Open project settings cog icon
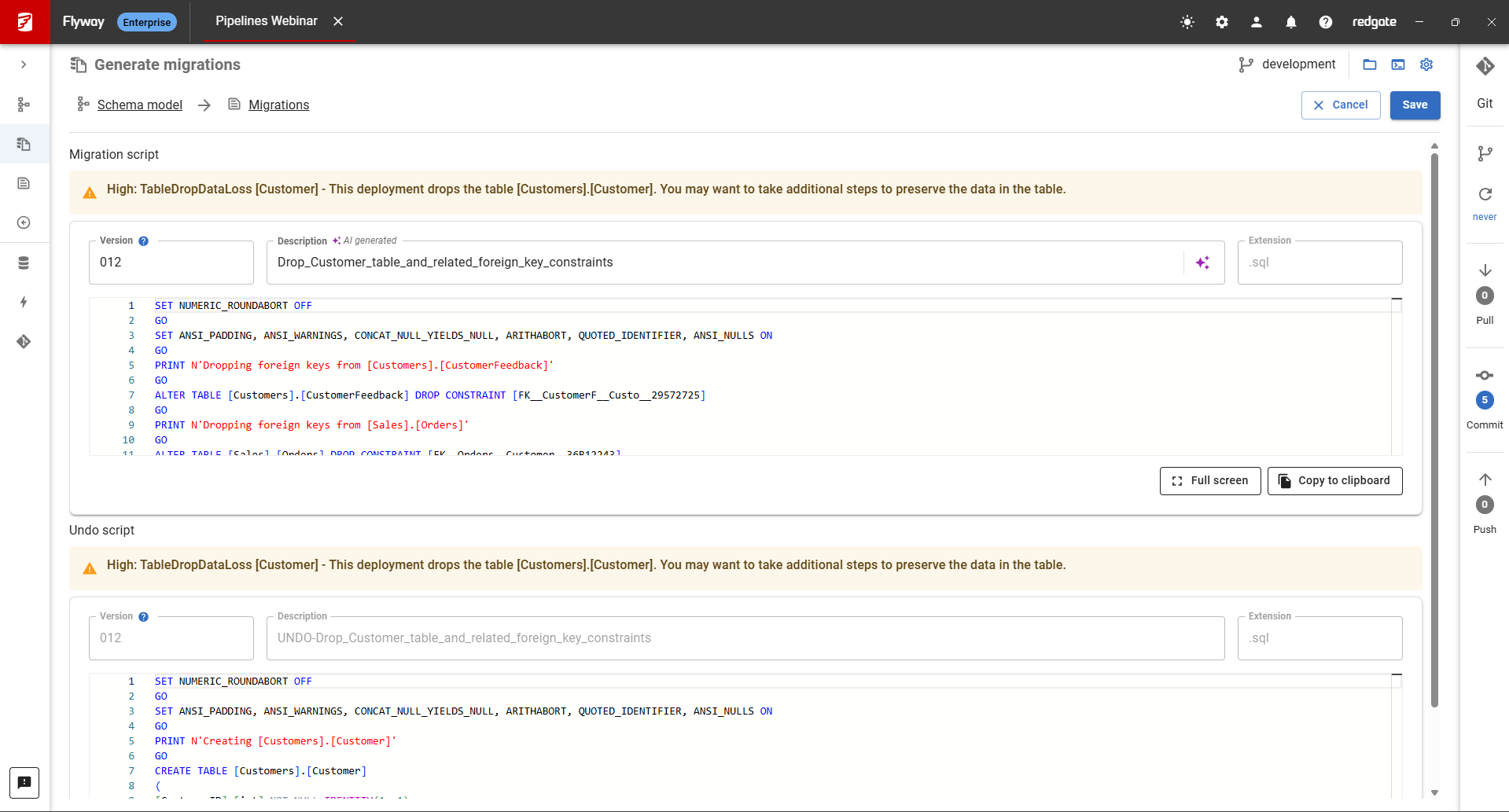This screenshot has width=1509, height=812. pyautogui.click(x=1426, y=64)
